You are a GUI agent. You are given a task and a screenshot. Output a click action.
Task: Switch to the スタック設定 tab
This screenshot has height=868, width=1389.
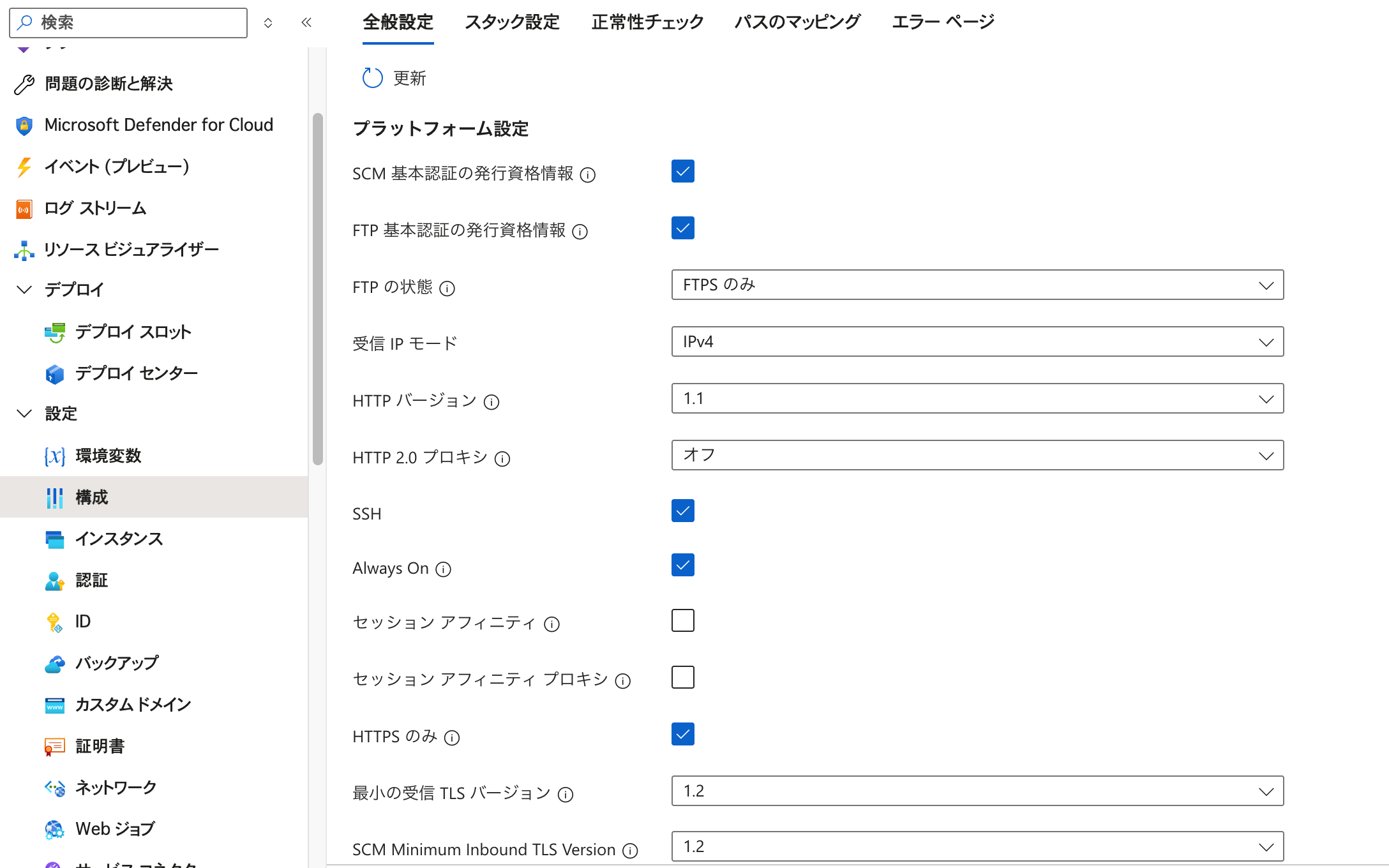[x=511, y=21]
